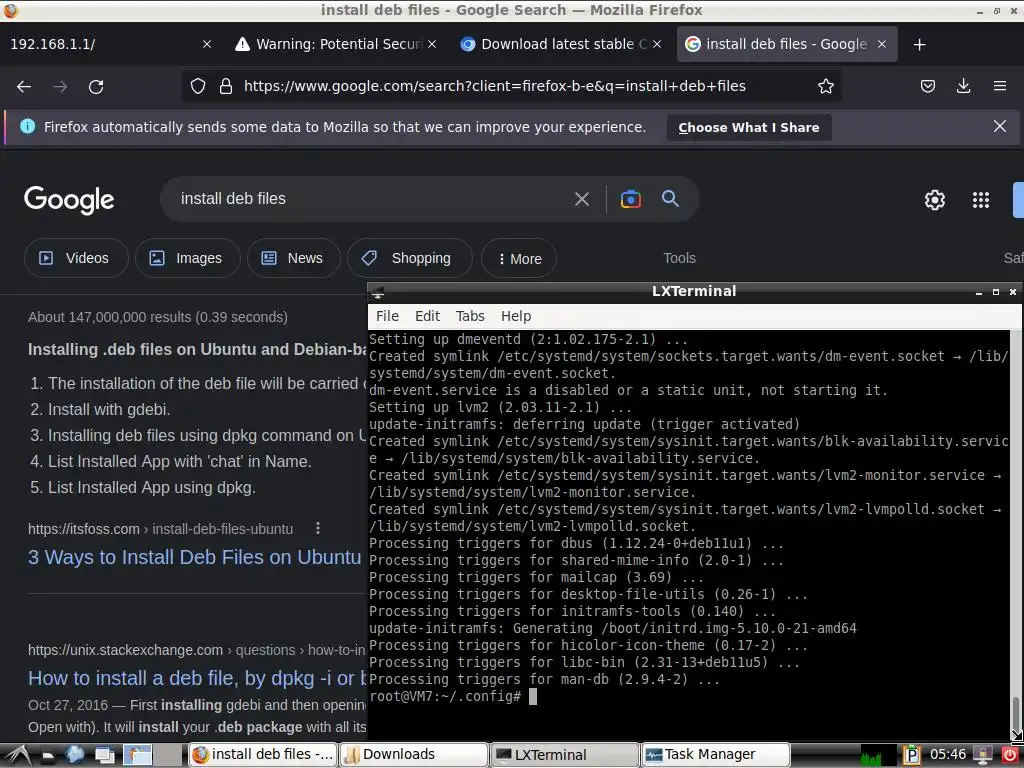This screenshot has height=768, width=1024.
Task: Click the LXTerminal taskbar button
Action: tap(564, 755)
